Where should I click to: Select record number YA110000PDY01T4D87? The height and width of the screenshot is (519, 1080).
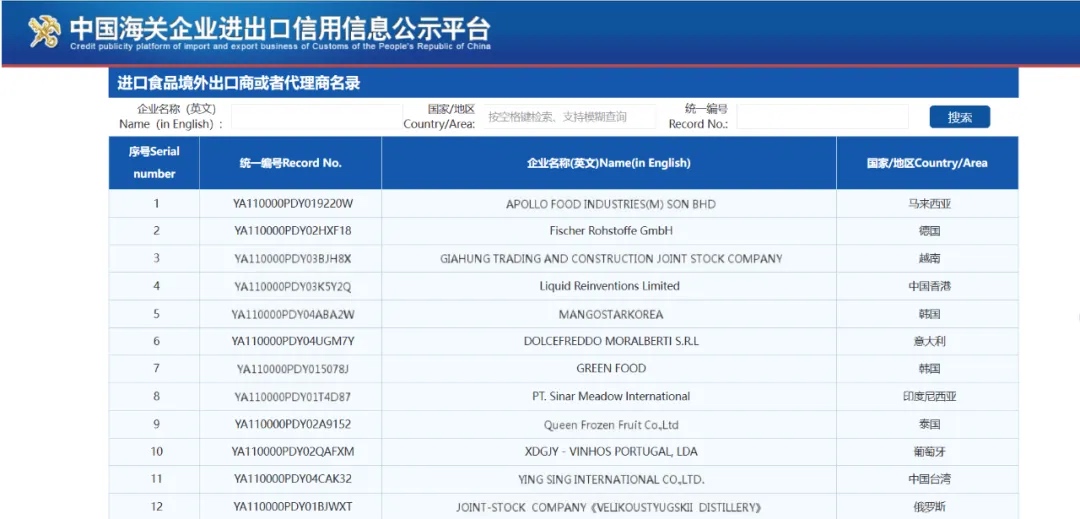click(x=292, y=396)
